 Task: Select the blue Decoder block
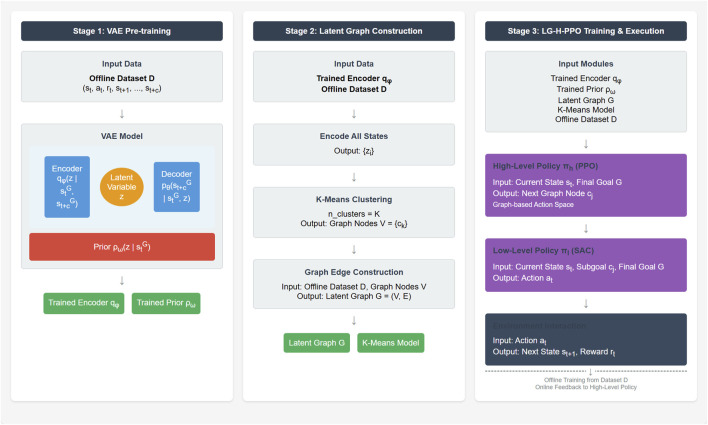point(177,187)
